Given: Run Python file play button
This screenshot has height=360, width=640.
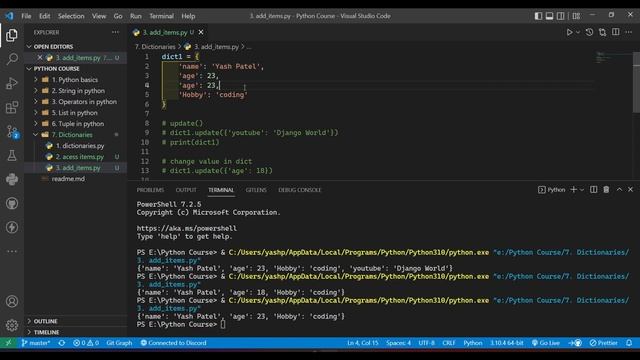Looking at the screenshot, I should (x=569, y=32).
